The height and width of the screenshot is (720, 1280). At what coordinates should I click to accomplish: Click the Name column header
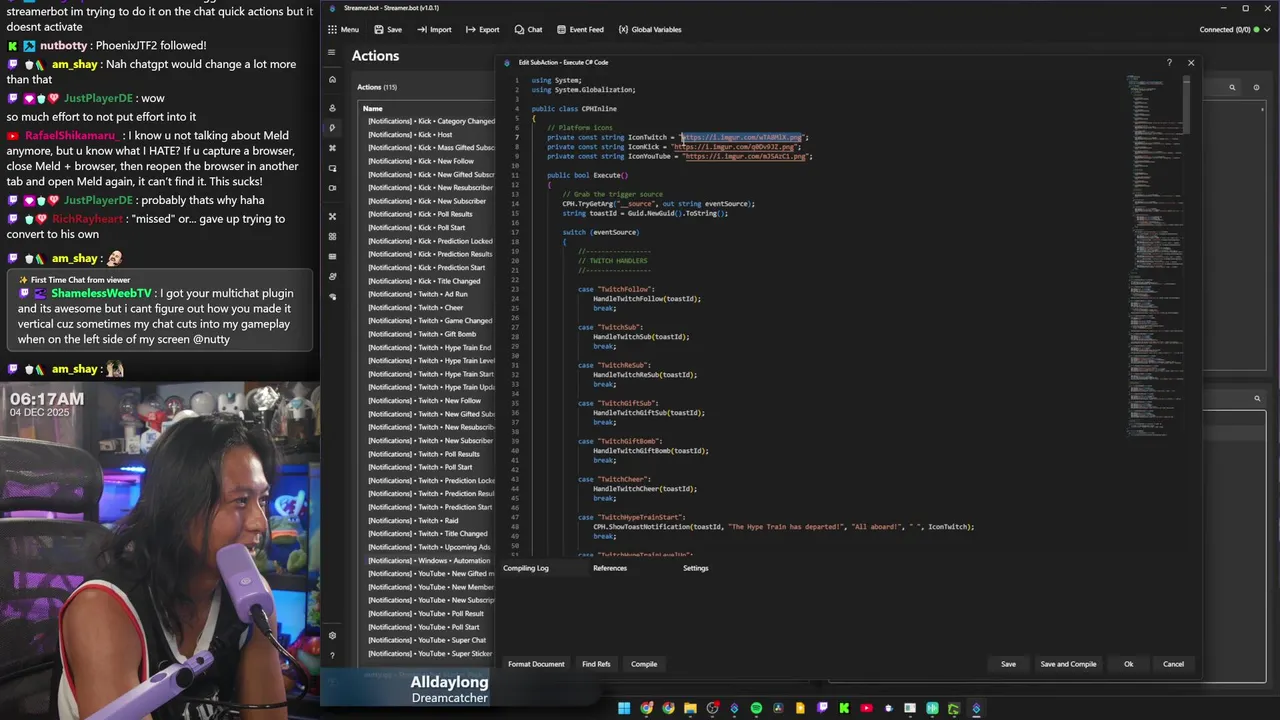pos(373,108)
